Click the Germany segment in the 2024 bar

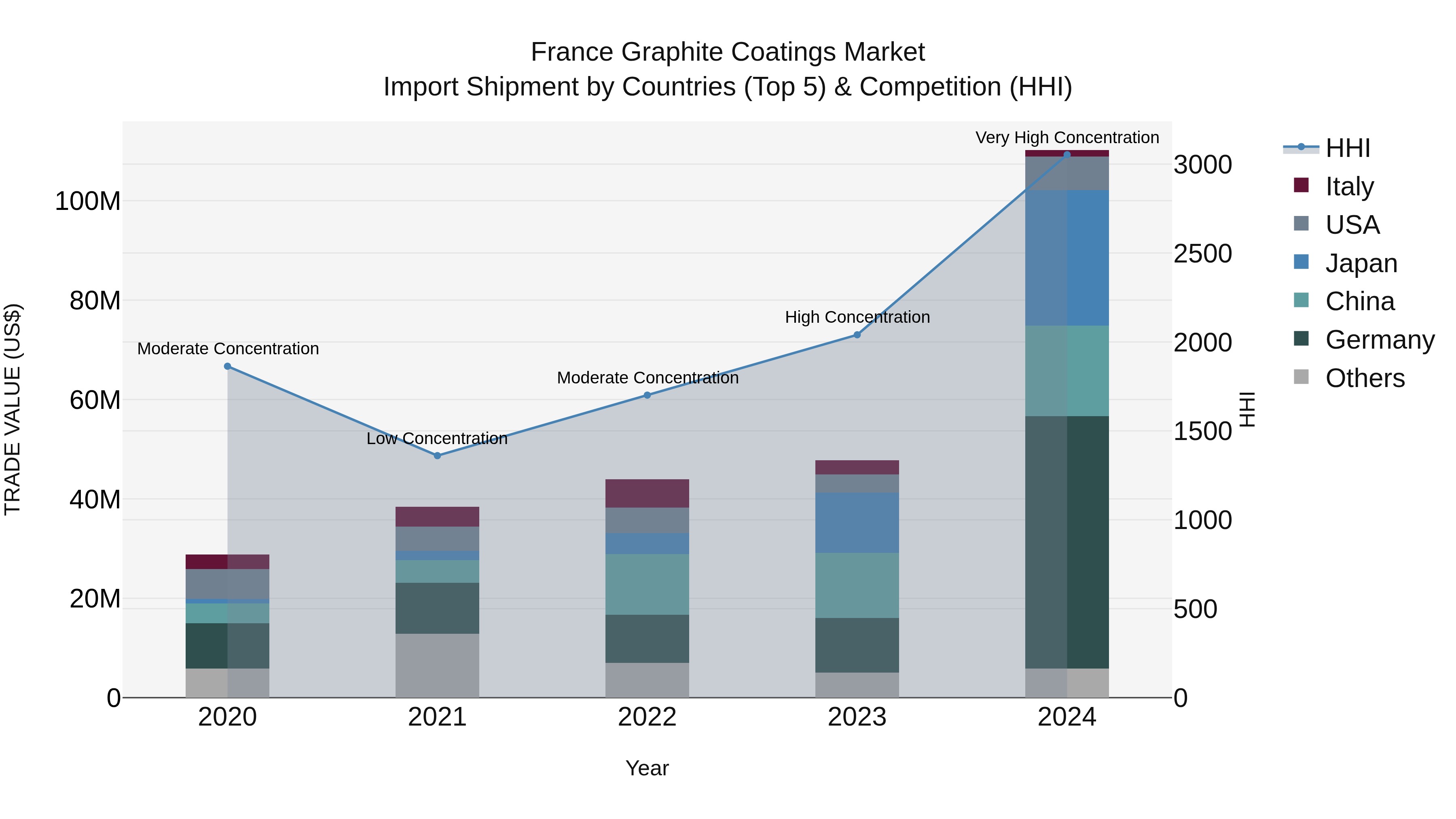tap(1067, 542)
